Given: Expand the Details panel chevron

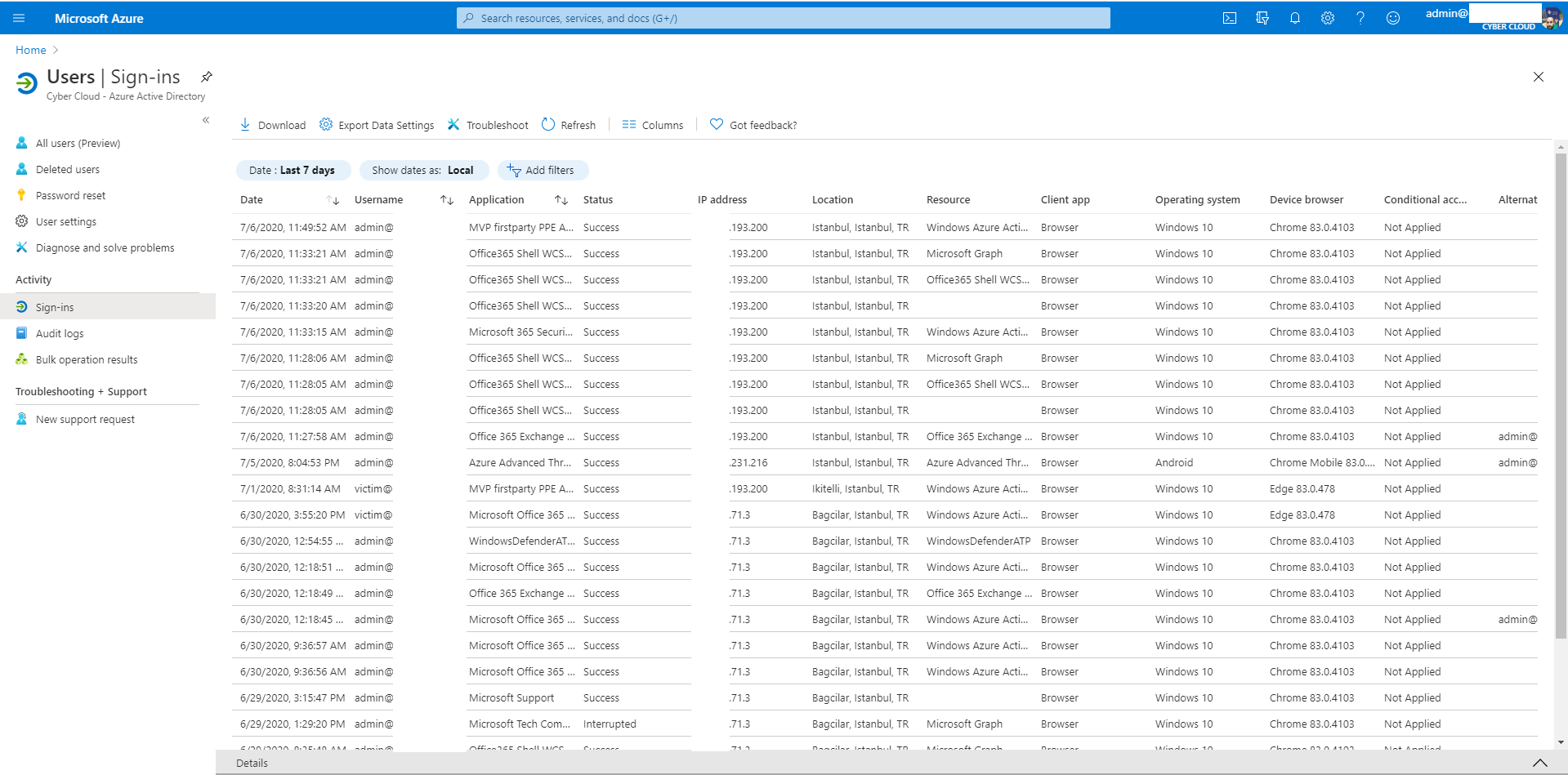Looking at the screenshot, I should 1540,763.
